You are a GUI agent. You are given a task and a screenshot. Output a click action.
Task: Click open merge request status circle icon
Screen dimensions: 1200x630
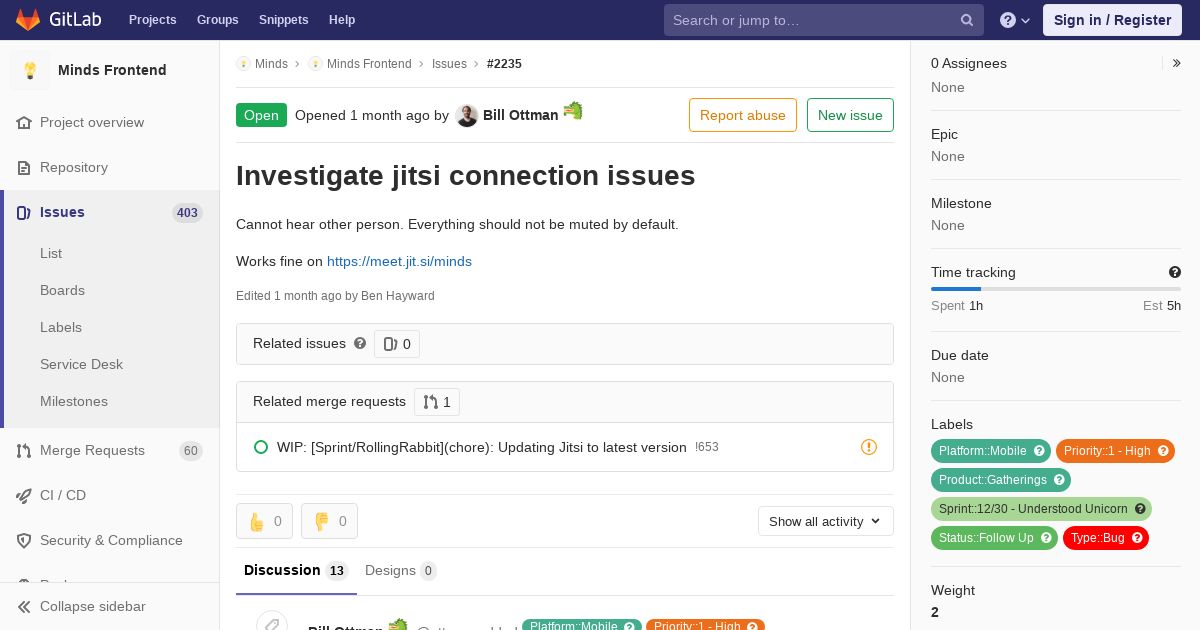(x=261, y=447)
